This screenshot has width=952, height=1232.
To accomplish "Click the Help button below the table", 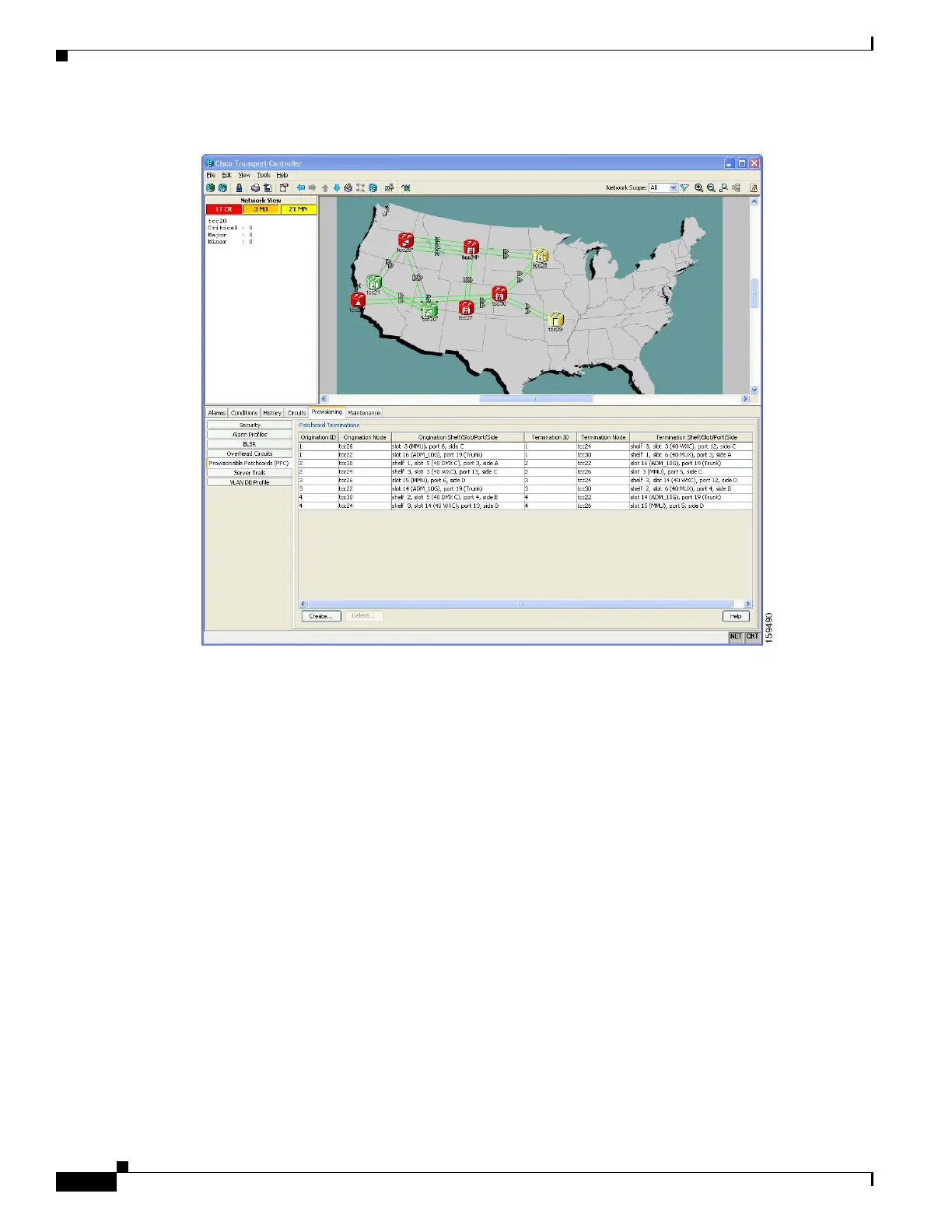I will (x=736, y=616).
